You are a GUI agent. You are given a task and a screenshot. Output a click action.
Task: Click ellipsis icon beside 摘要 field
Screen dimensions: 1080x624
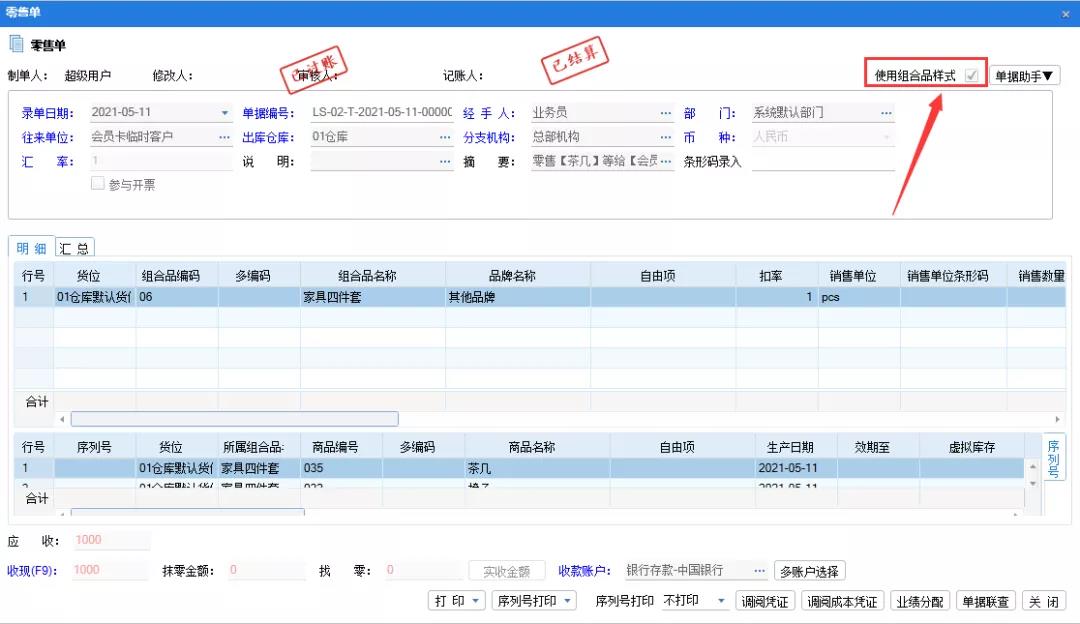pyautogui.click(x=666, y=161)
